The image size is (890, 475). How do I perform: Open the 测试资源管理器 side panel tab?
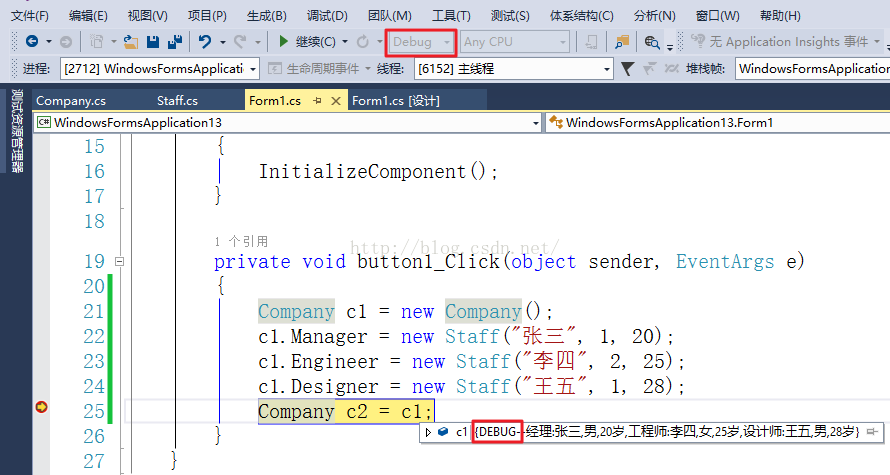tap(16, 131)
